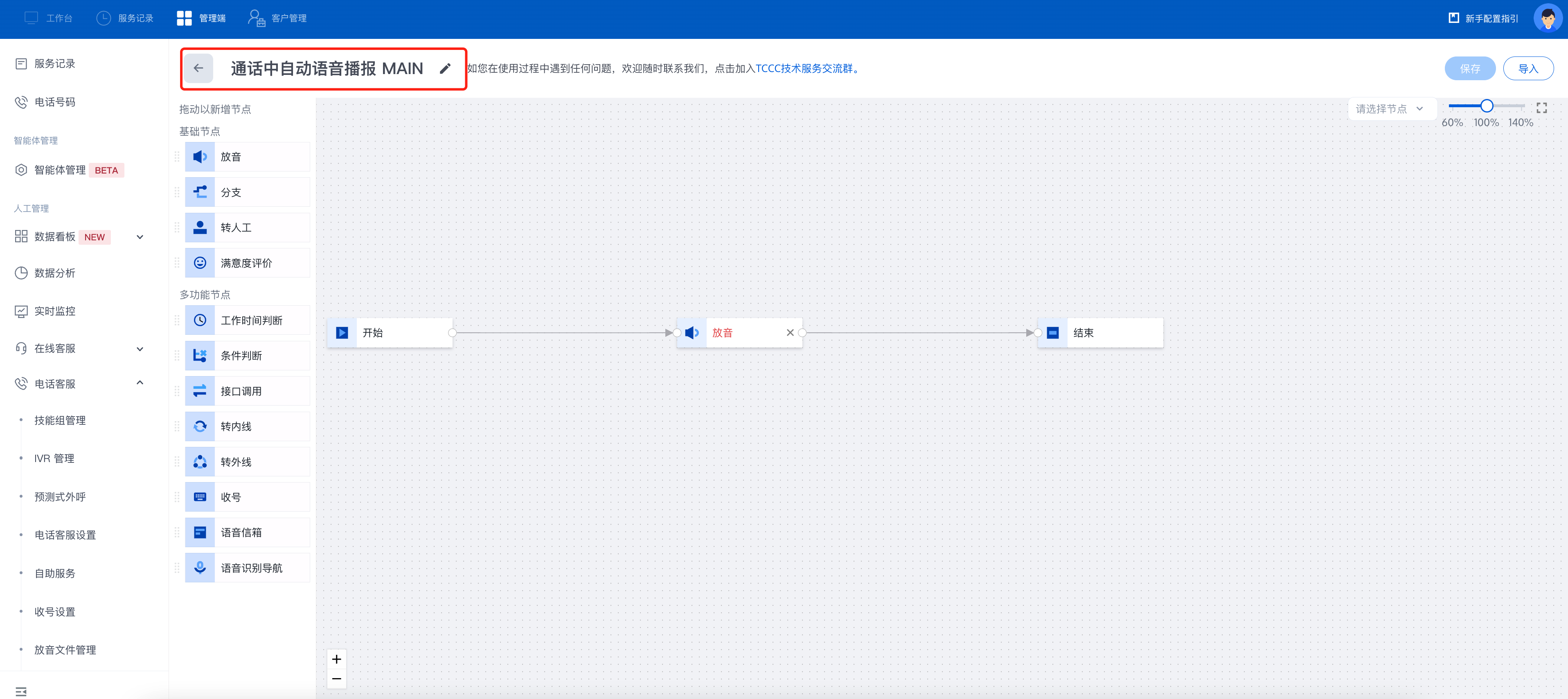Viewport: 1568px width, 699px height.
Task: Click the zoom out minus button on the canvas
Action: (x=337, y=678)
